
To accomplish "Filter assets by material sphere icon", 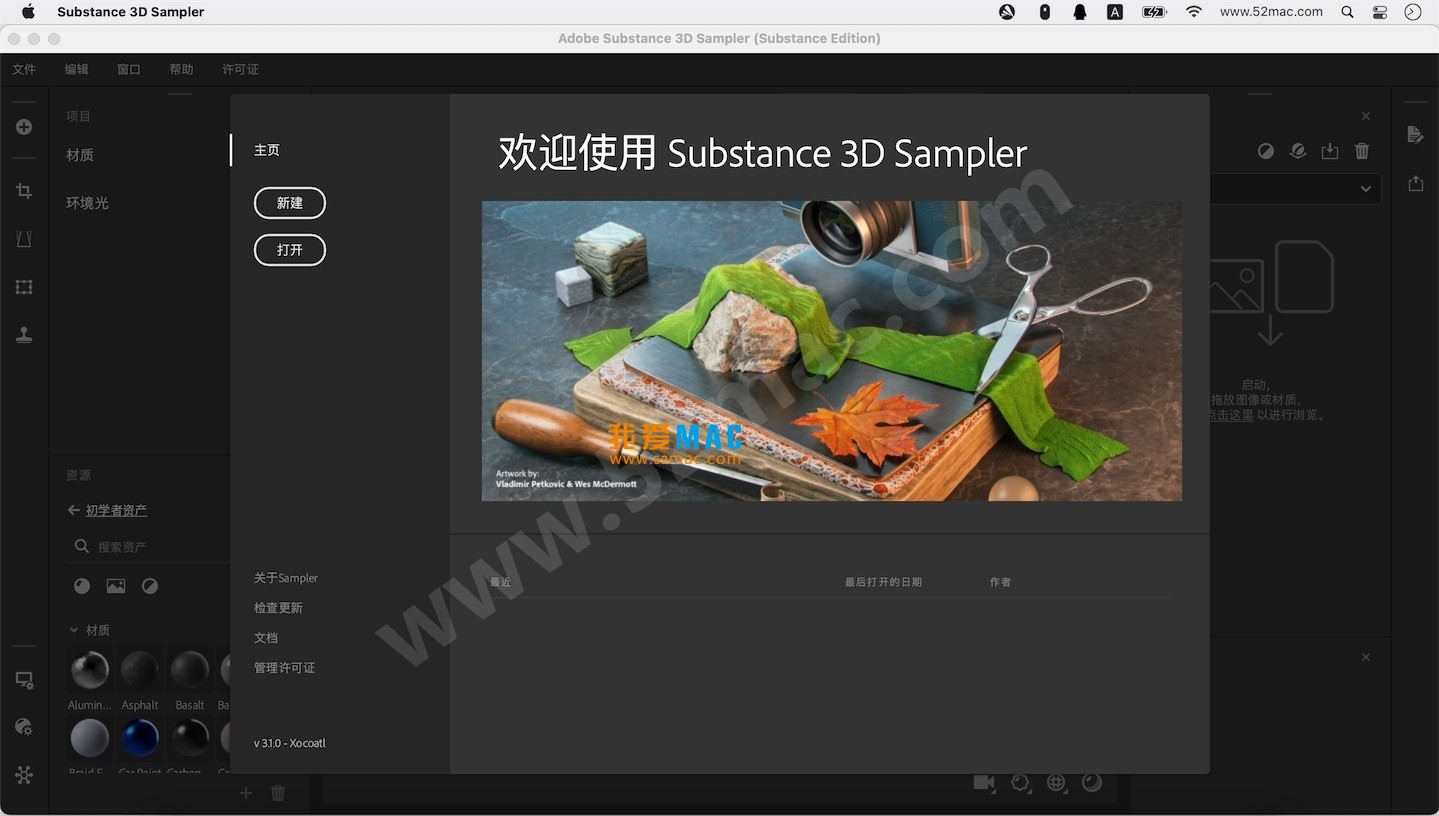I will (x=82, y=586).
